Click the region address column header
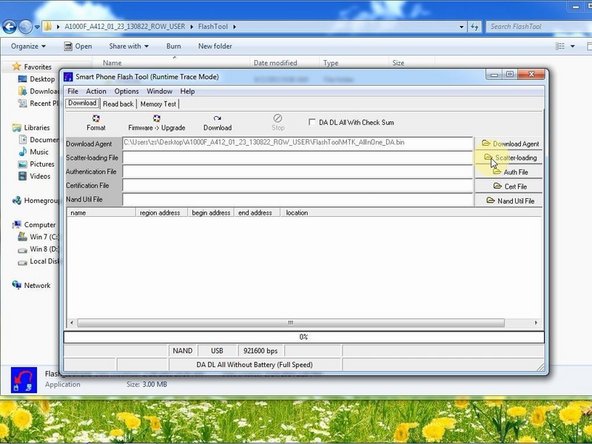Screen dimensions: 592x444 161,213
